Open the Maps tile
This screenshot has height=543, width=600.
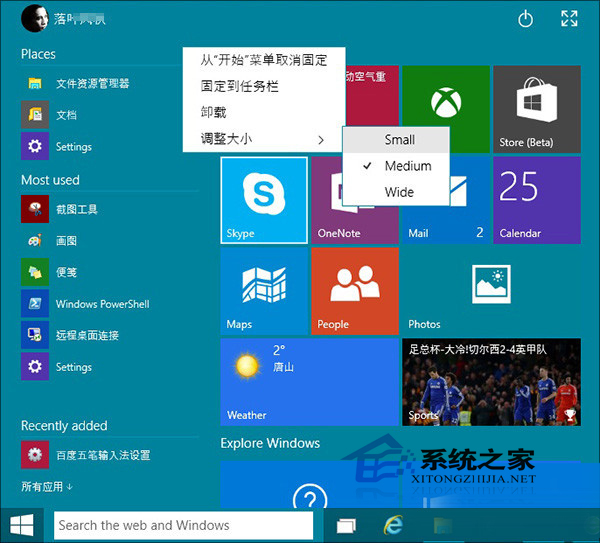point(264,291)
